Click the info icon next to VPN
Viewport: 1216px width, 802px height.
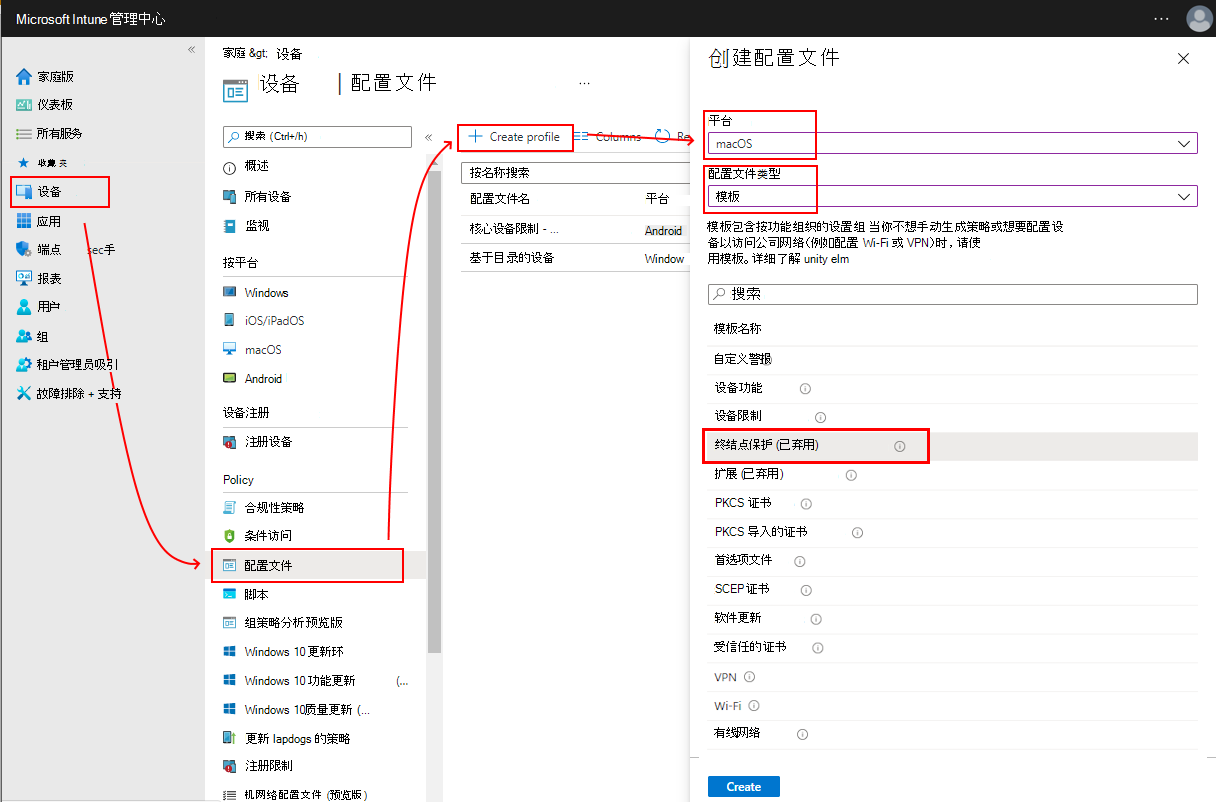(x=749, y=677)
